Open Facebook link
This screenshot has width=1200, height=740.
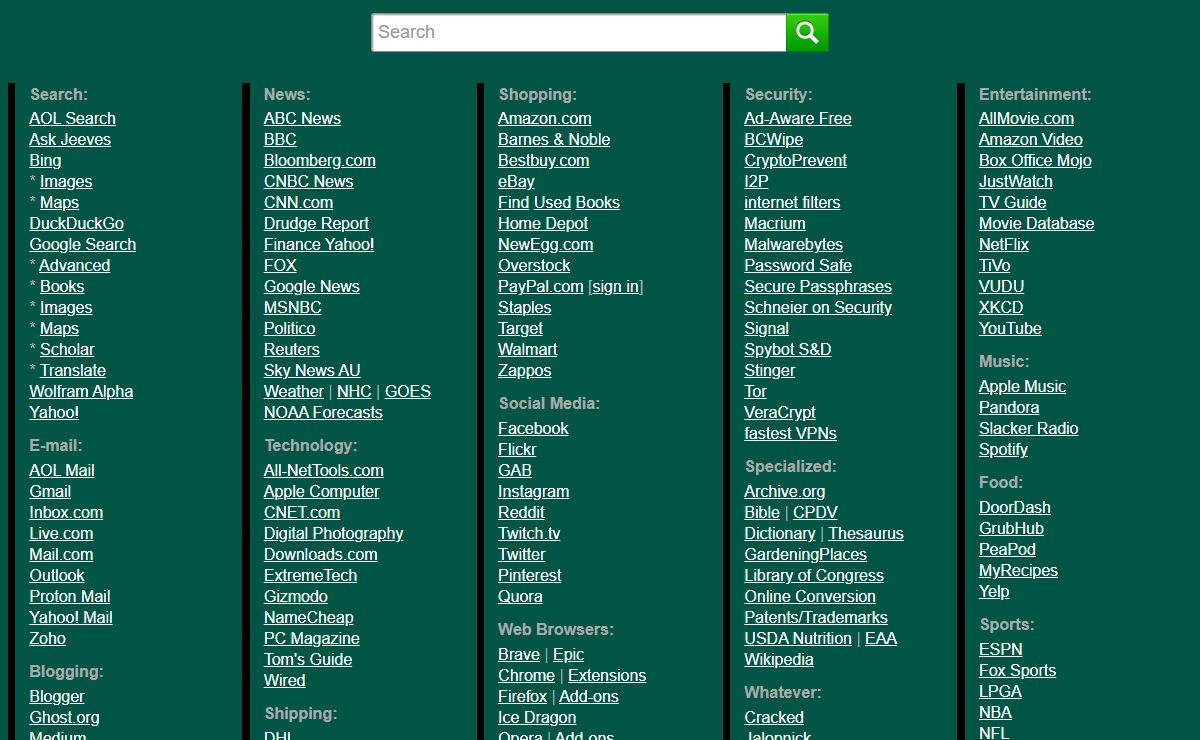coord(533,428)
